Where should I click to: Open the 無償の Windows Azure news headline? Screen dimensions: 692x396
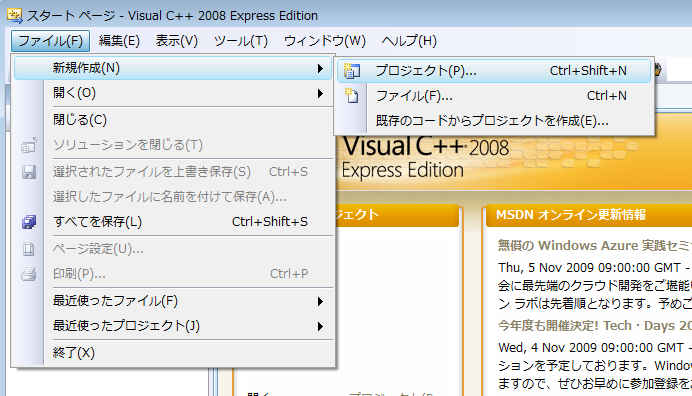tap(594, 245)
